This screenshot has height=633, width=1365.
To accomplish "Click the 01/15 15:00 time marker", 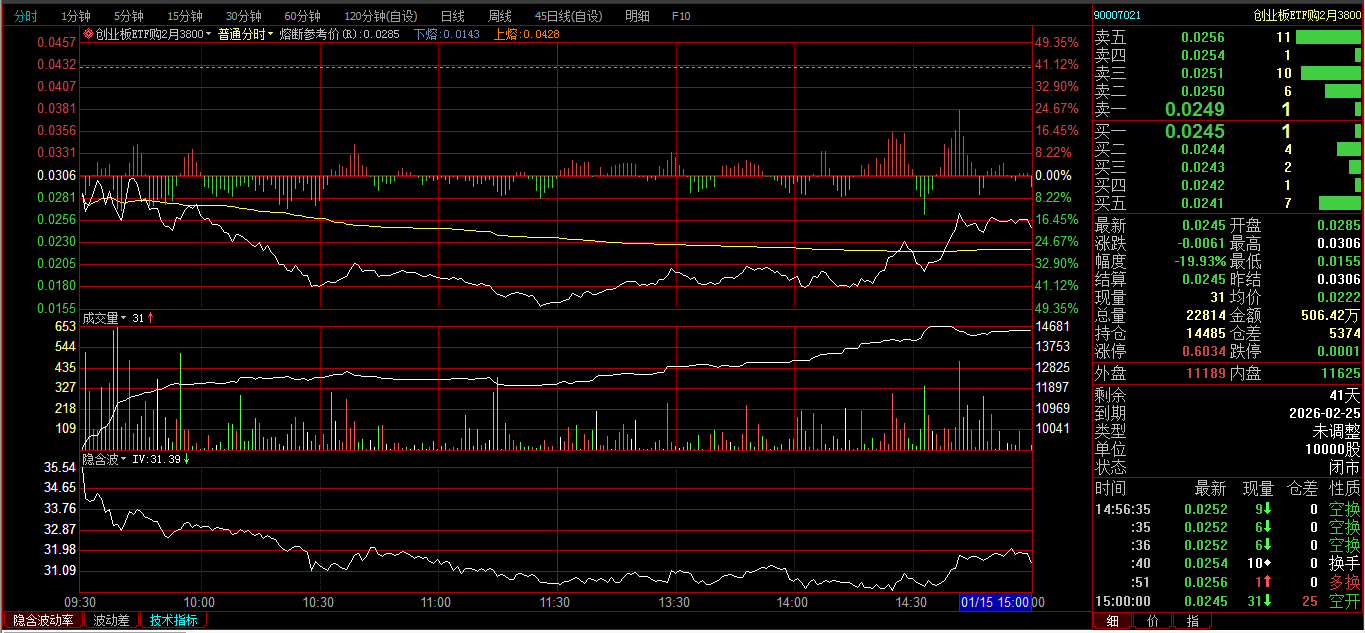I will tap(995, 602).
